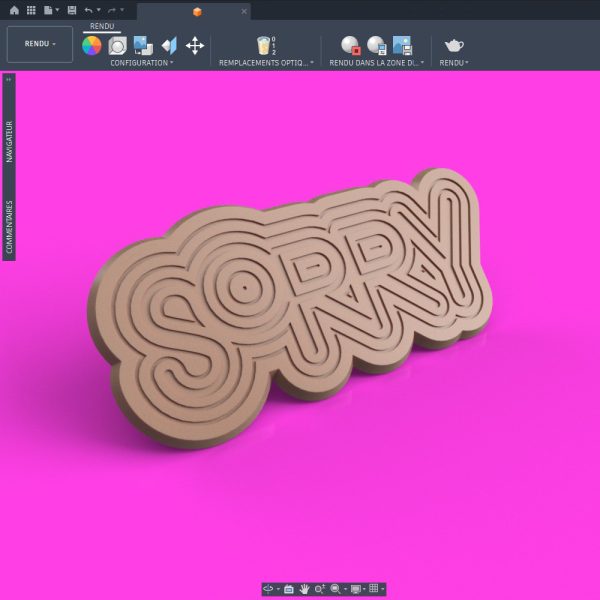Click the Decal image icon
This screenshot has width=600, height=600.
click(x=143, y=46)
